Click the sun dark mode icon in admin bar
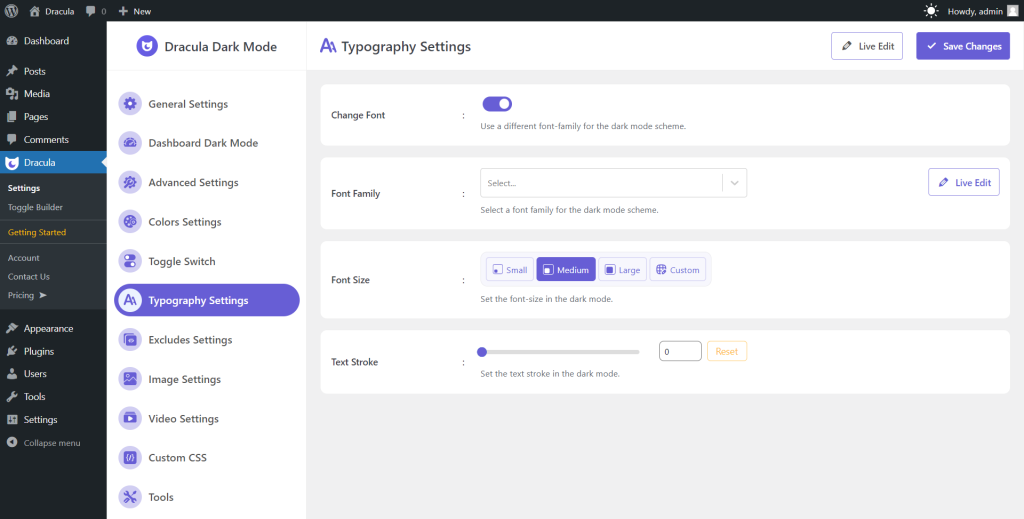 (x=931, y=10)
